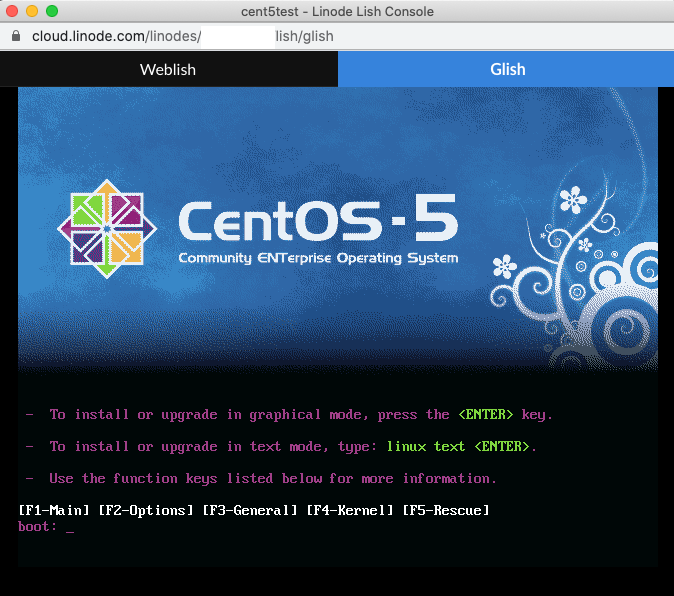Image resolution: width=674 pixels, height=596 pixels.
Task: Click the [F4-Kernel] text
Action: 350,510
